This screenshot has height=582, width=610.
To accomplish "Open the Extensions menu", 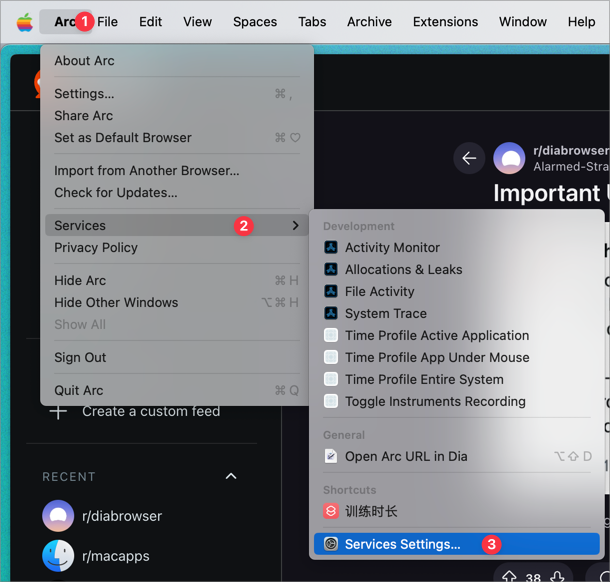I will (x=445, y=22).
